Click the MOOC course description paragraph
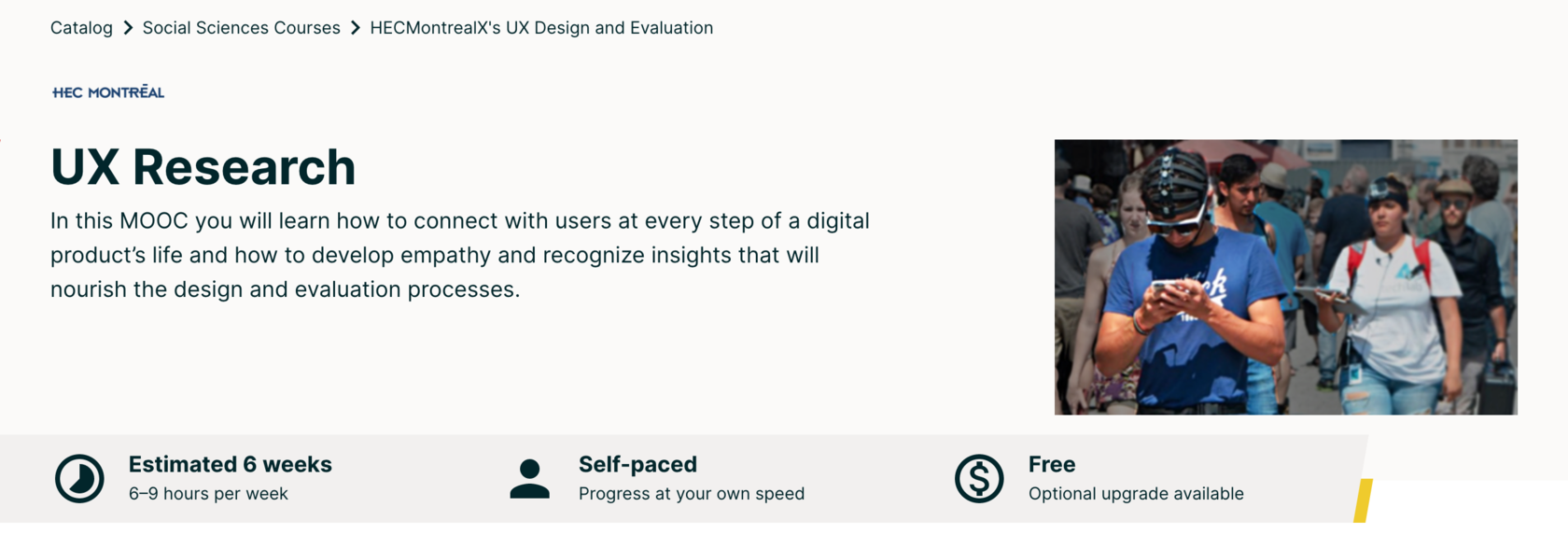The width and height of the screenshot is (1568, 535). pos(460,255)
